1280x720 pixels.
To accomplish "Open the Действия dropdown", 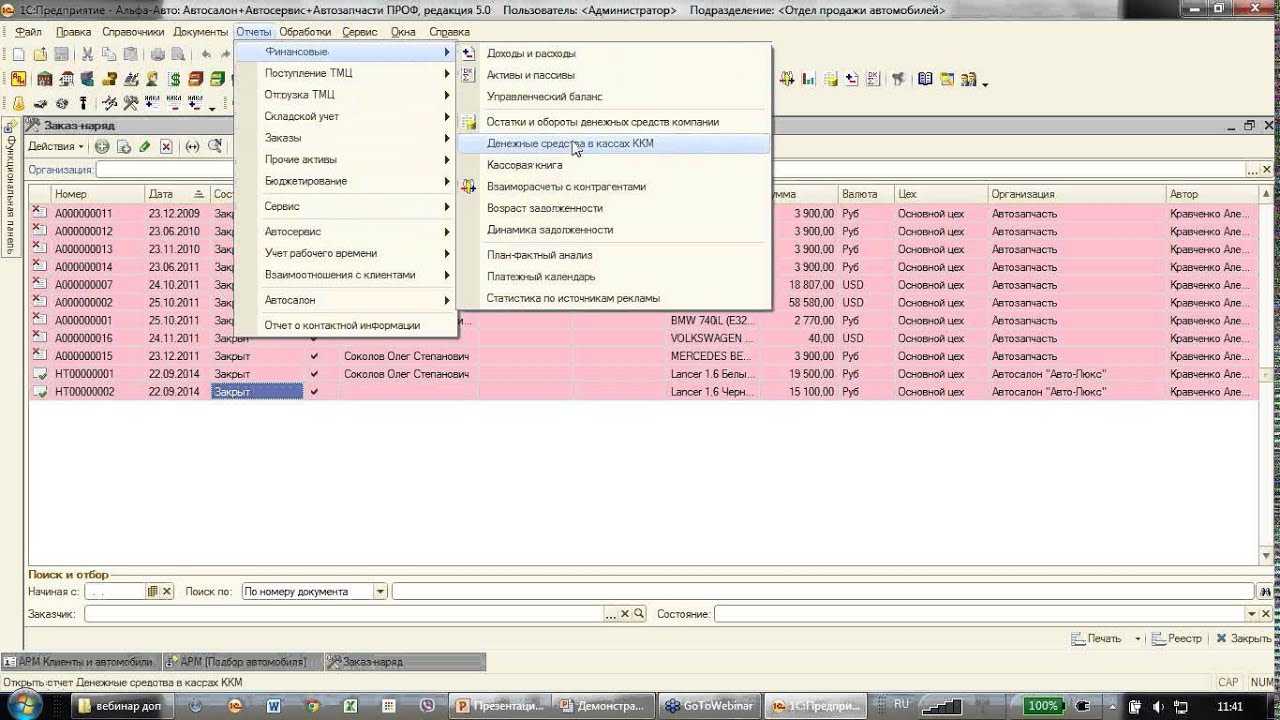I will pos(56,147).
